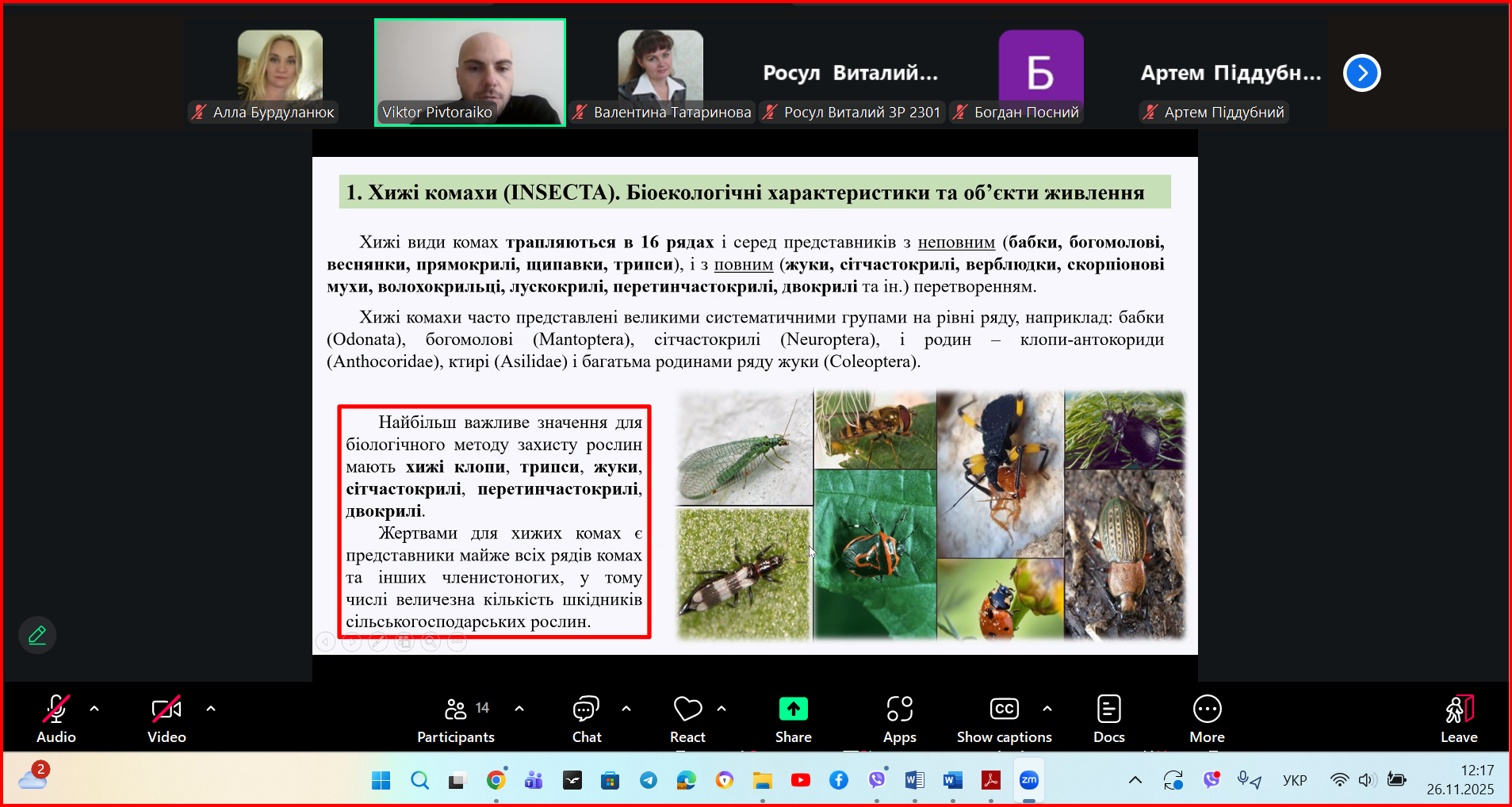The image size is (1512, 807).
Task: Click the green Share screen button
Action: [x=793, y=718]
